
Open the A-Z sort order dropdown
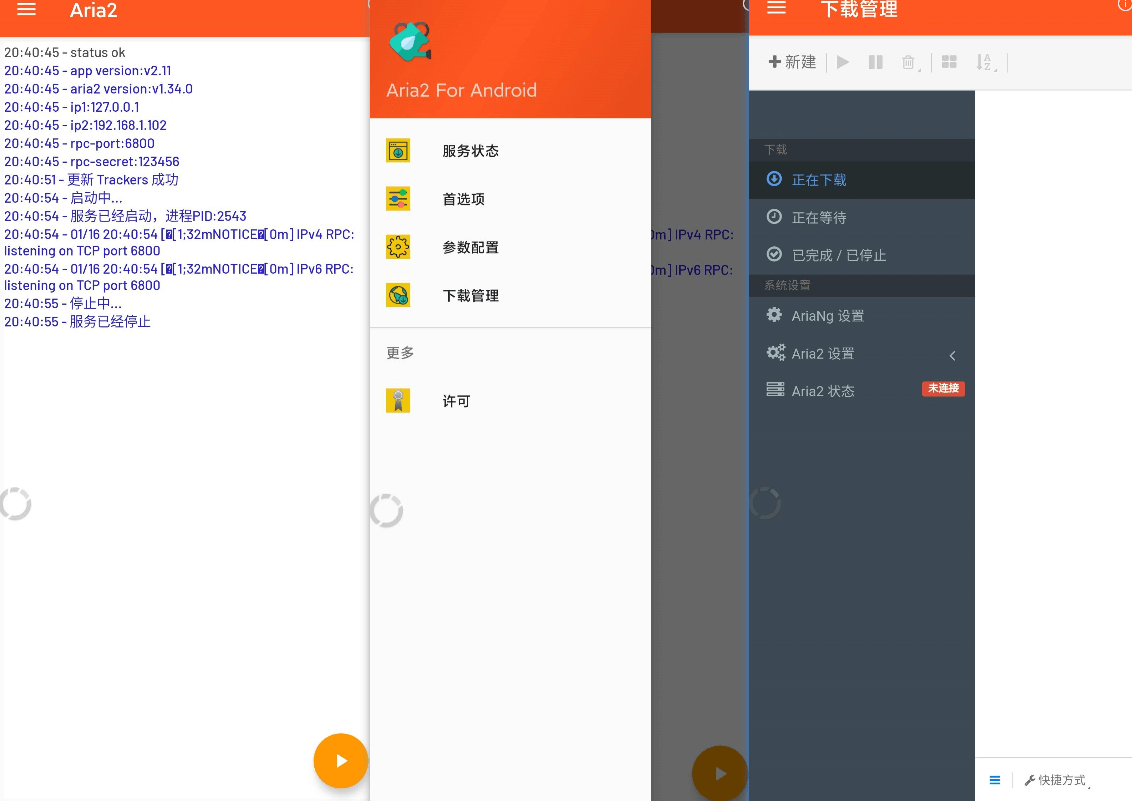click(985, 63)
